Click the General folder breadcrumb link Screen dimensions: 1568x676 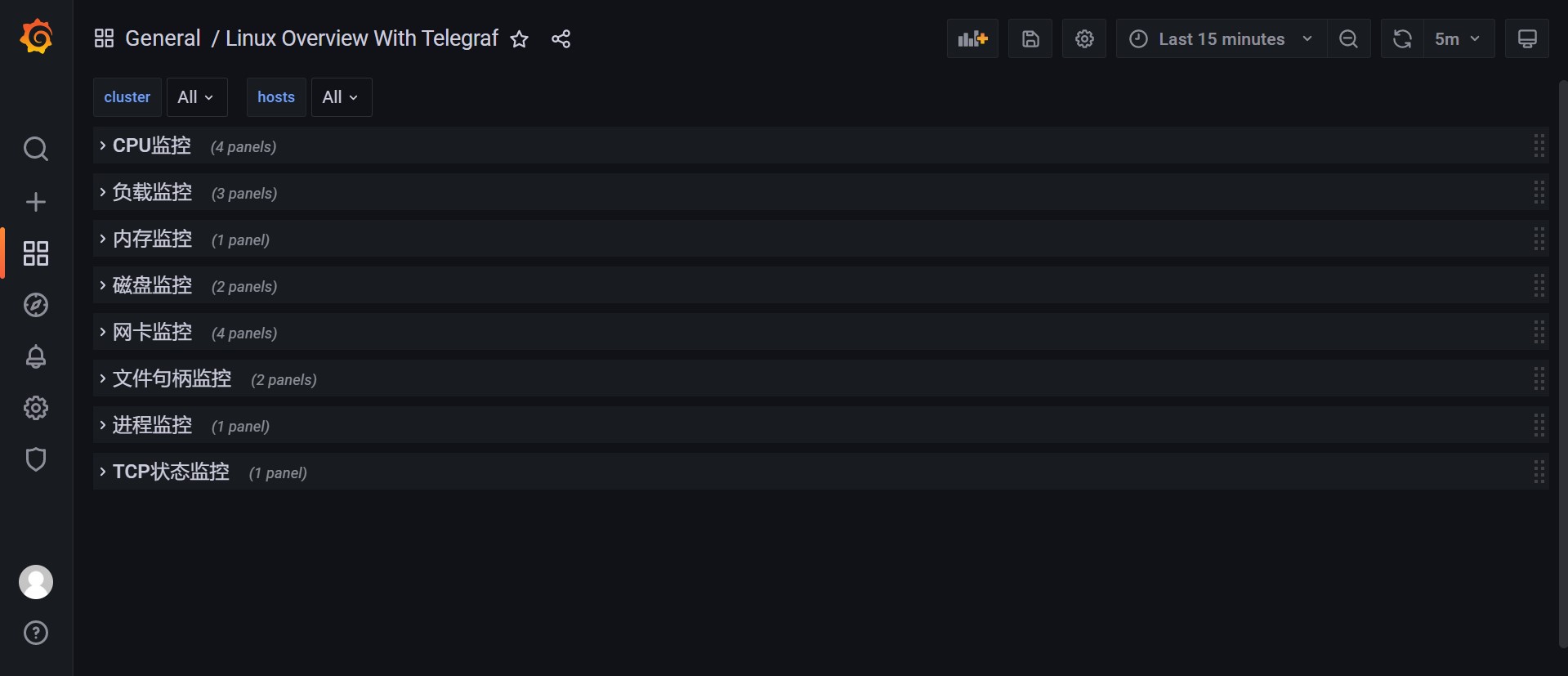pyautogui.click(x=163, y=38)
